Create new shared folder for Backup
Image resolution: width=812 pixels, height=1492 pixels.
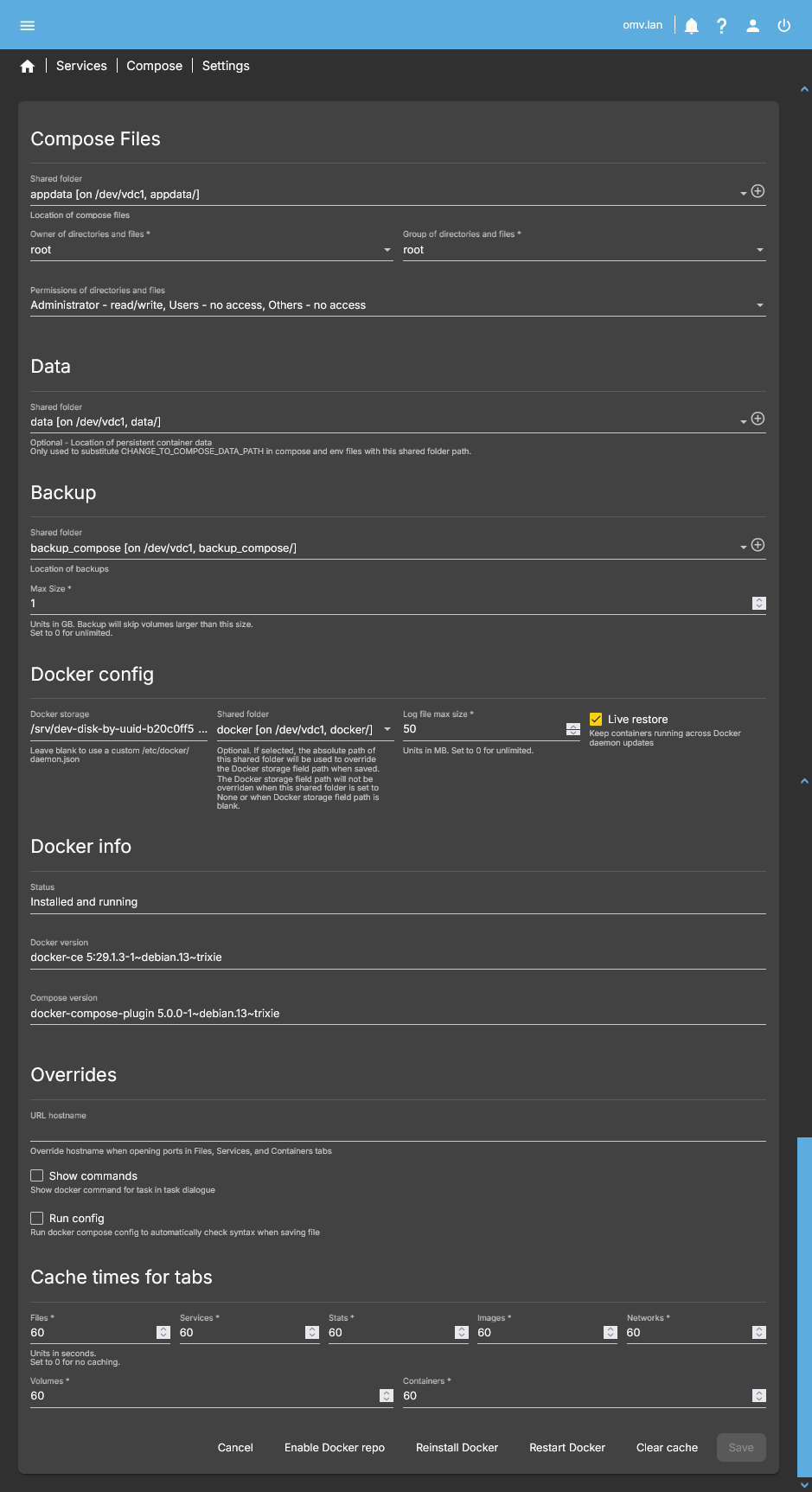point(758,545)
